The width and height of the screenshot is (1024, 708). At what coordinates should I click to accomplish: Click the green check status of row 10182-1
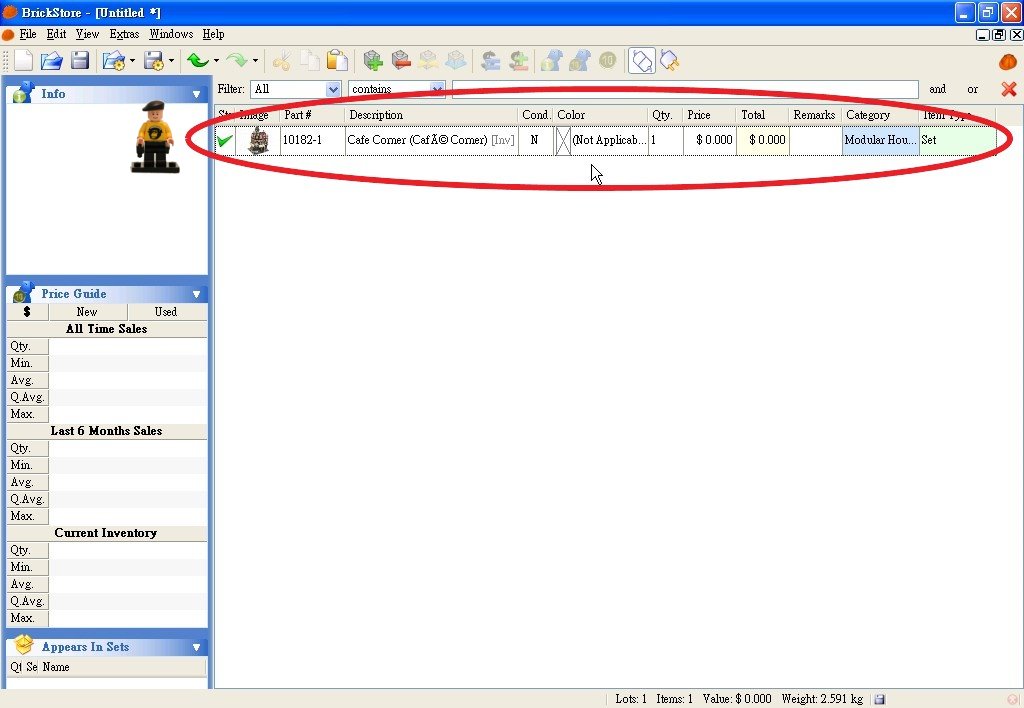pos(225,140)
